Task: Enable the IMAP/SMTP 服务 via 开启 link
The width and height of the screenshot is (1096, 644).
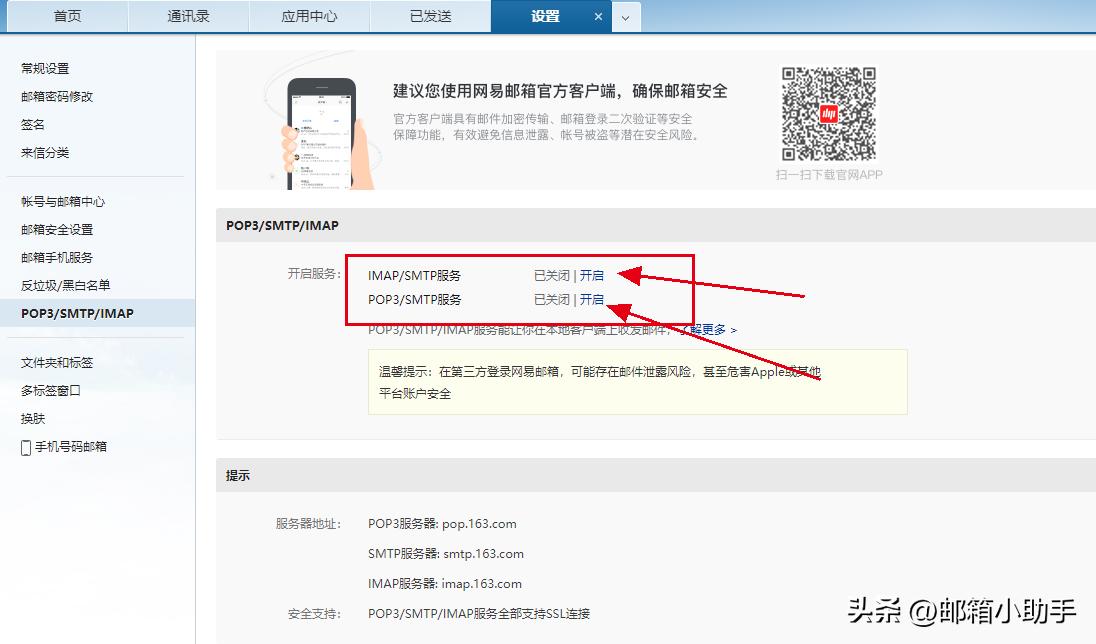Action: 592,275
